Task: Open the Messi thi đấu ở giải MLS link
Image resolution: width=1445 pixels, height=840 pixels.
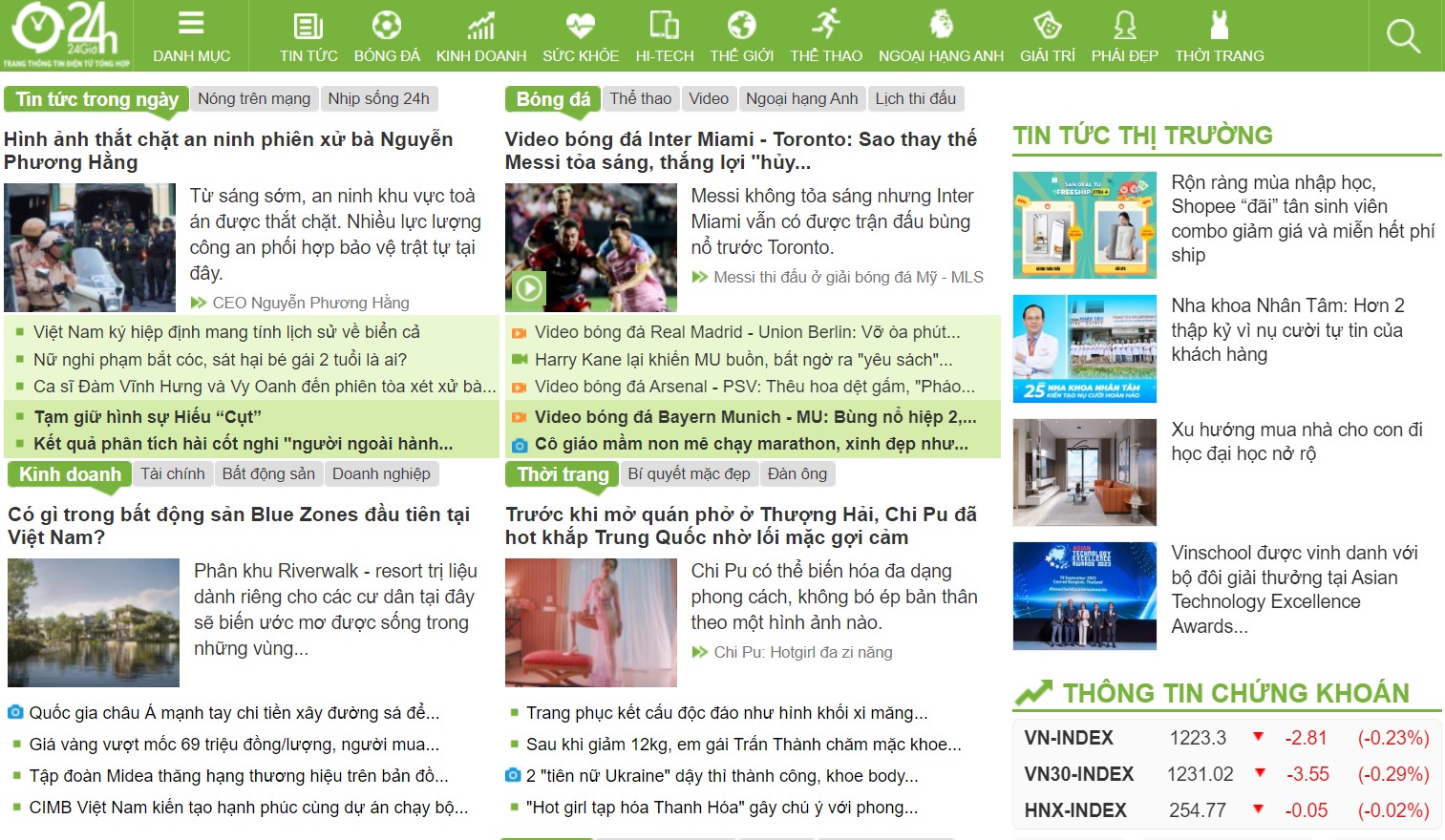Action: click(x=848, y=277)
